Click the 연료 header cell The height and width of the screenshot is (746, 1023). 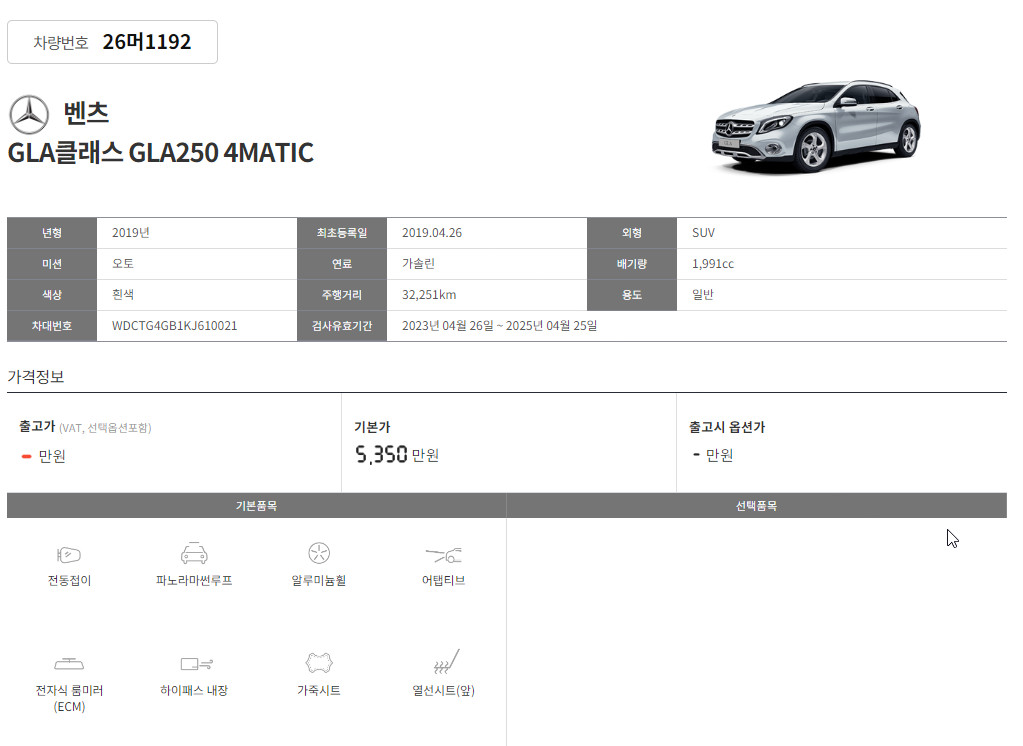pos(342,264)
